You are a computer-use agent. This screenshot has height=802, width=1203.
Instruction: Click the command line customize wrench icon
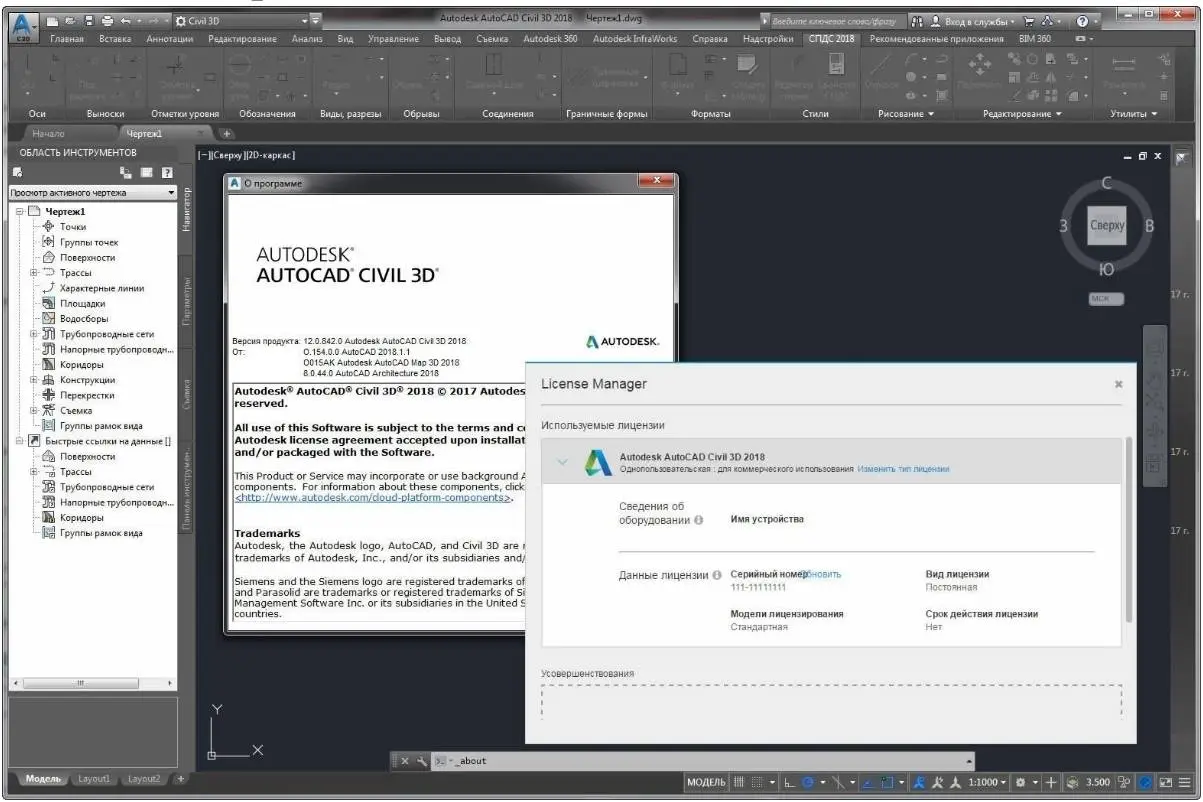422,761
